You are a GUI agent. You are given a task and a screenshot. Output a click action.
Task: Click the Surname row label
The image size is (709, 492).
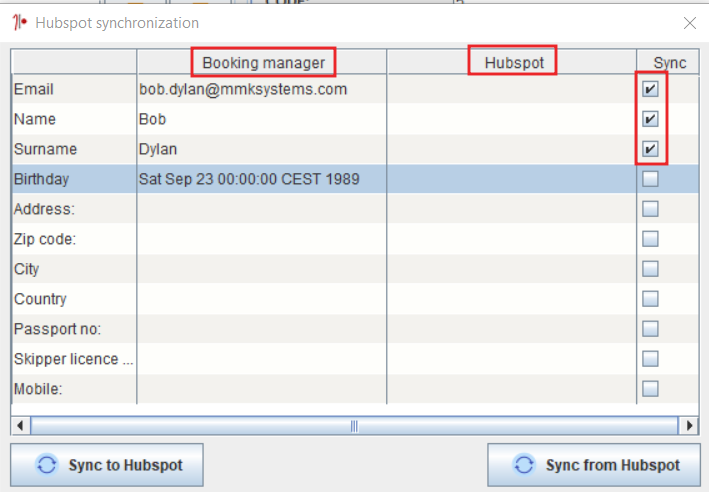point(45,149)
